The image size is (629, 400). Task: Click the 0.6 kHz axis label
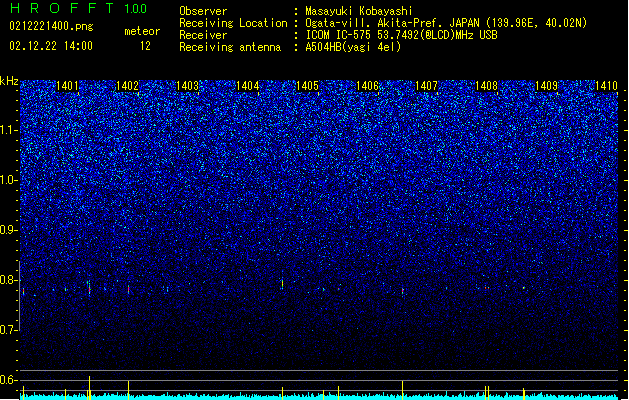pos(9,380)
